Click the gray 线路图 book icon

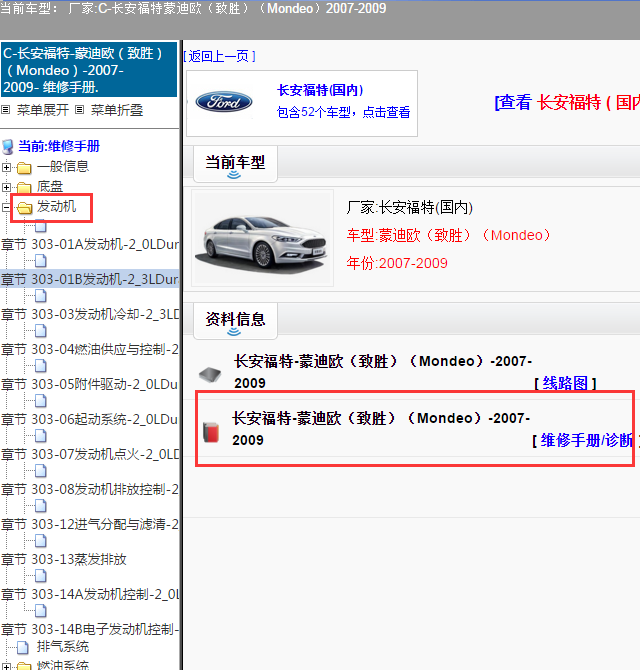tap(210, 374)
